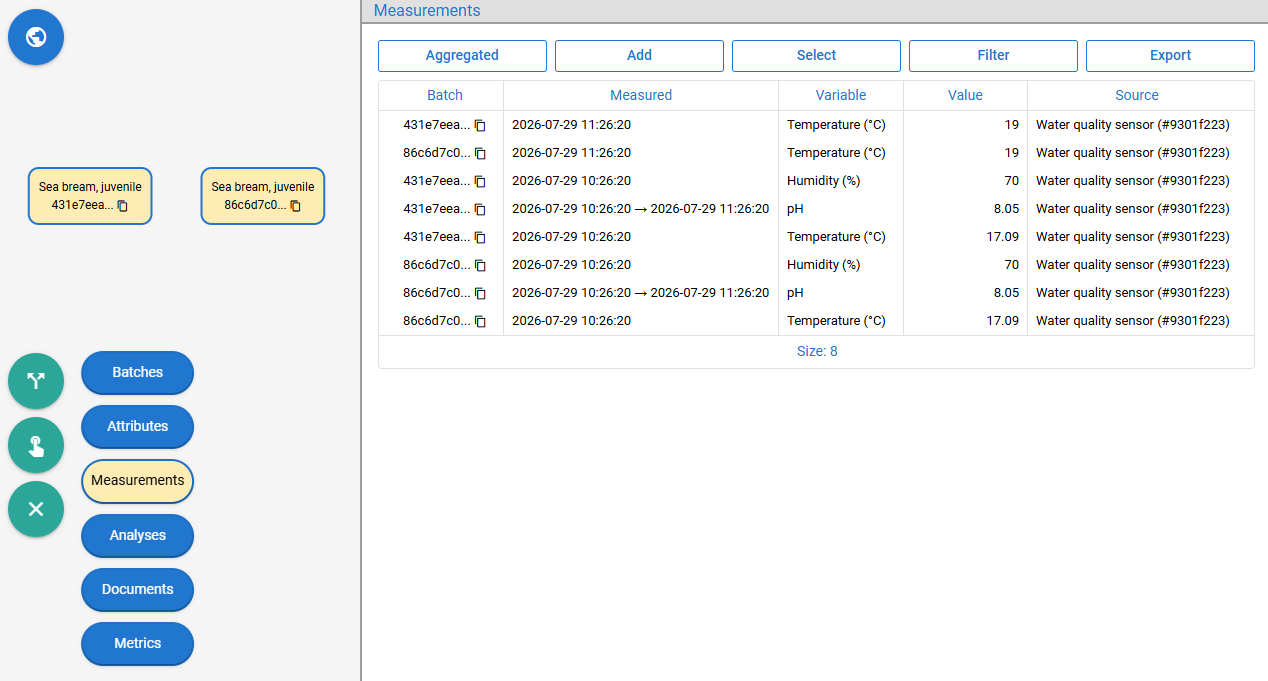Copy batch ID in 431e7eea Humidity row
The width and height of the screenshot is (1268, 681).
(480, 181)
